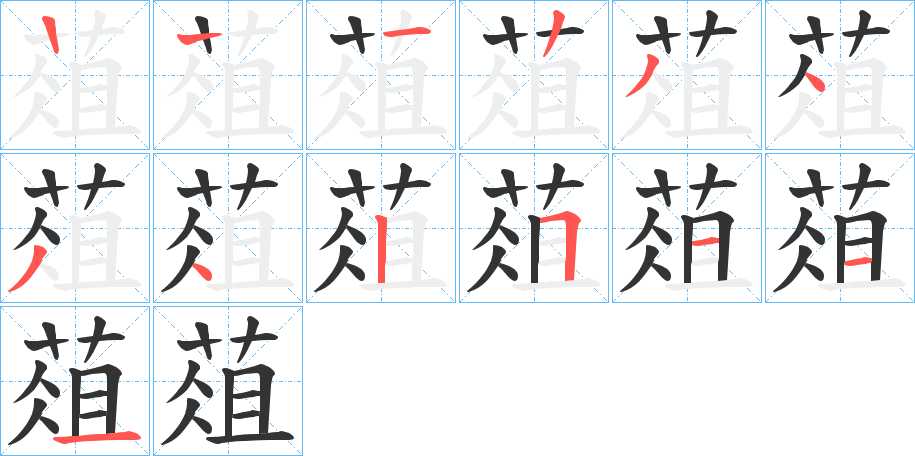Select the first stroke step frame
The image size is (915, 456).
pyautogui.click(x=75, y=75)
